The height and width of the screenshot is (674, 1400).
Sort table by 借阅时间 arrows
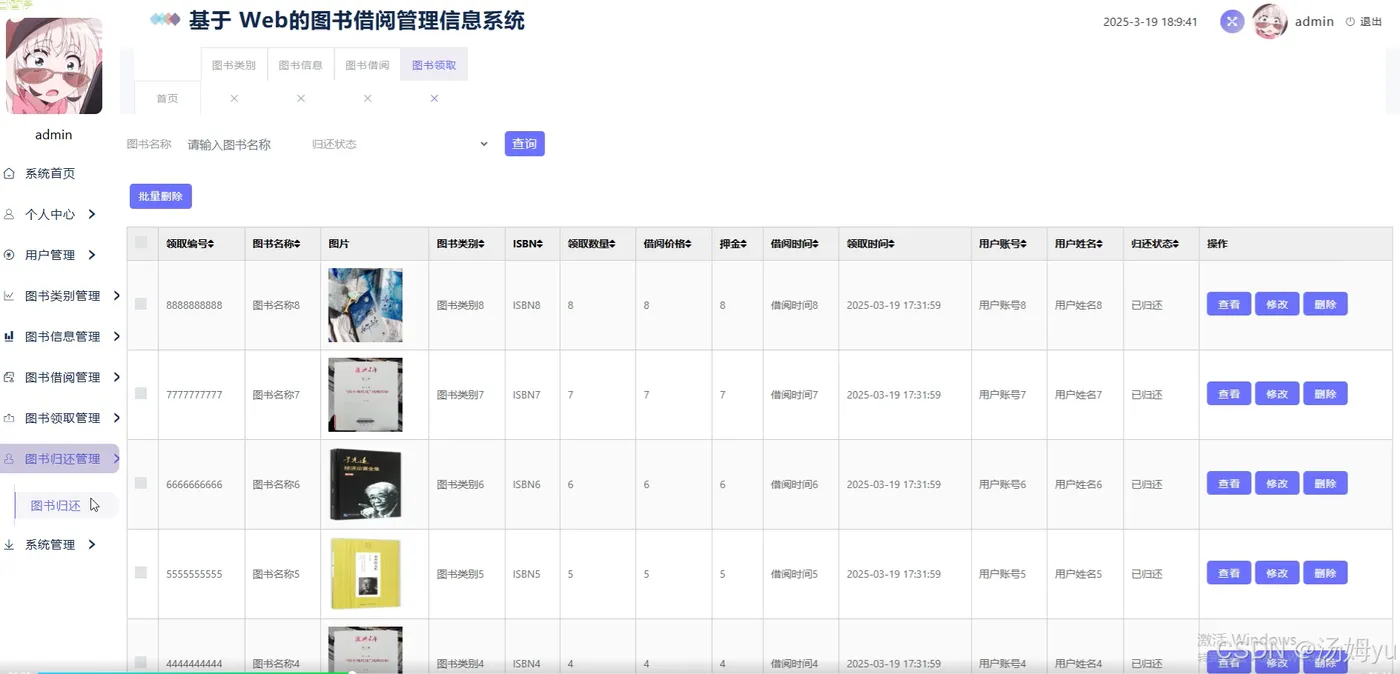pyautogui.click(x=815, y=244)
